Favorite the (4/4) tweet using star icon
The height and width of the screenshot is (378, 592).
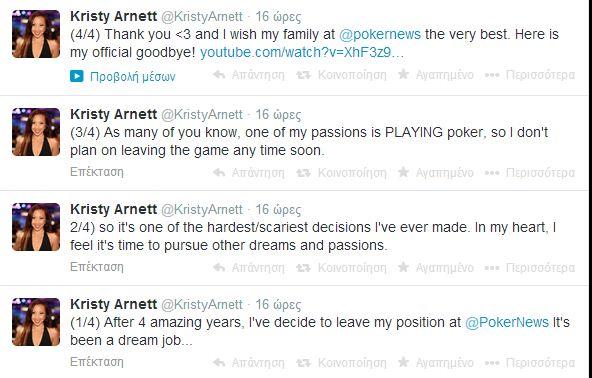403,74
